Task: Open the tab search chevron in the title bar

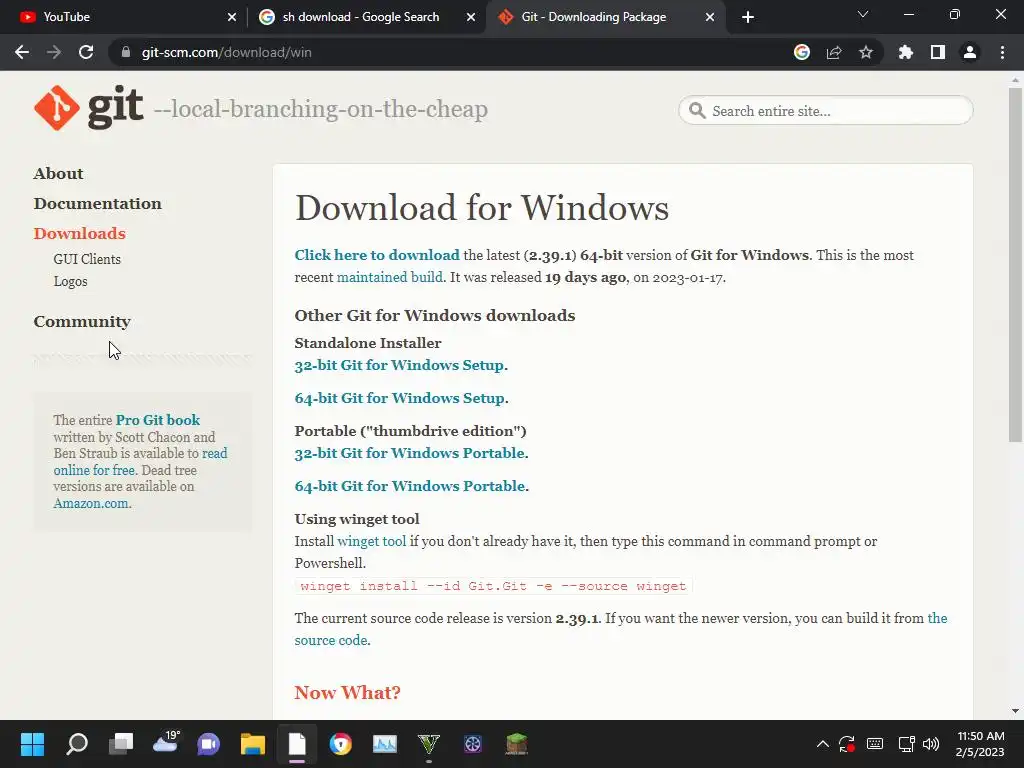Action: (863, 14)
